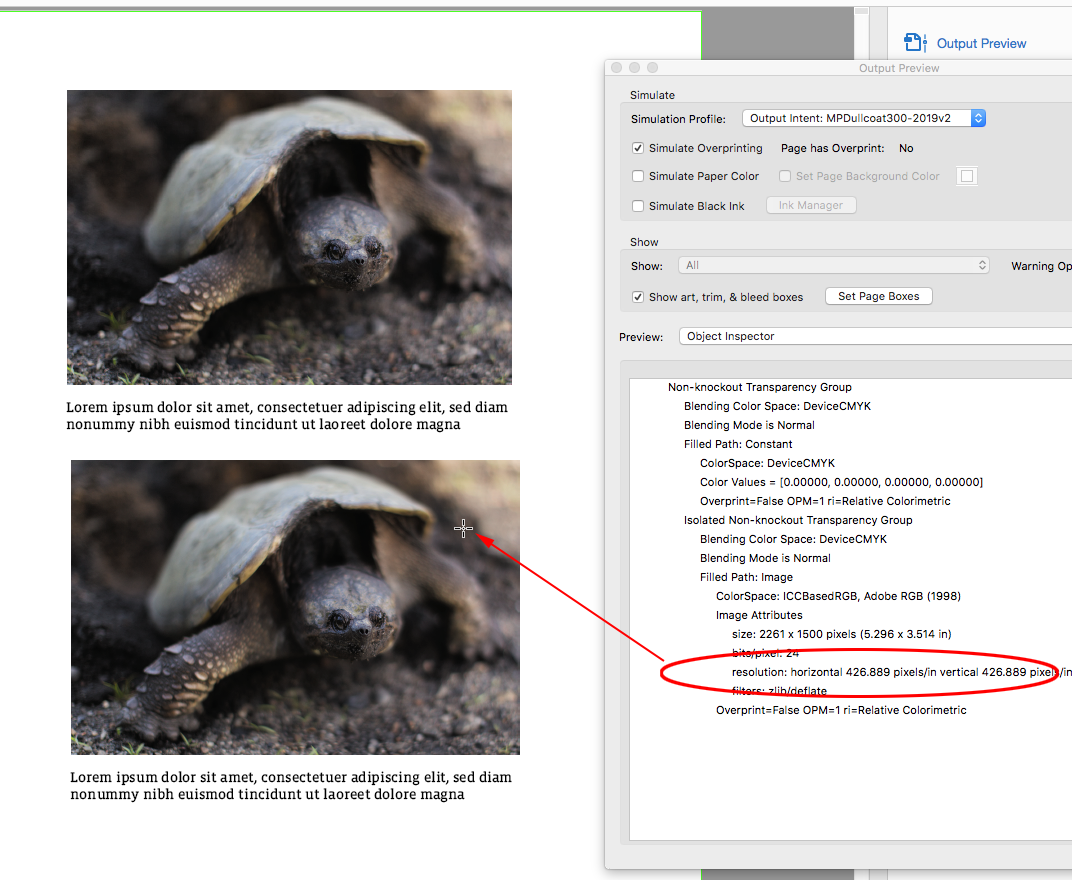Select the Filled Path: Image entry
This screenshot has width=1072, height=880.
pyautogui.click(x=746, y=577)
